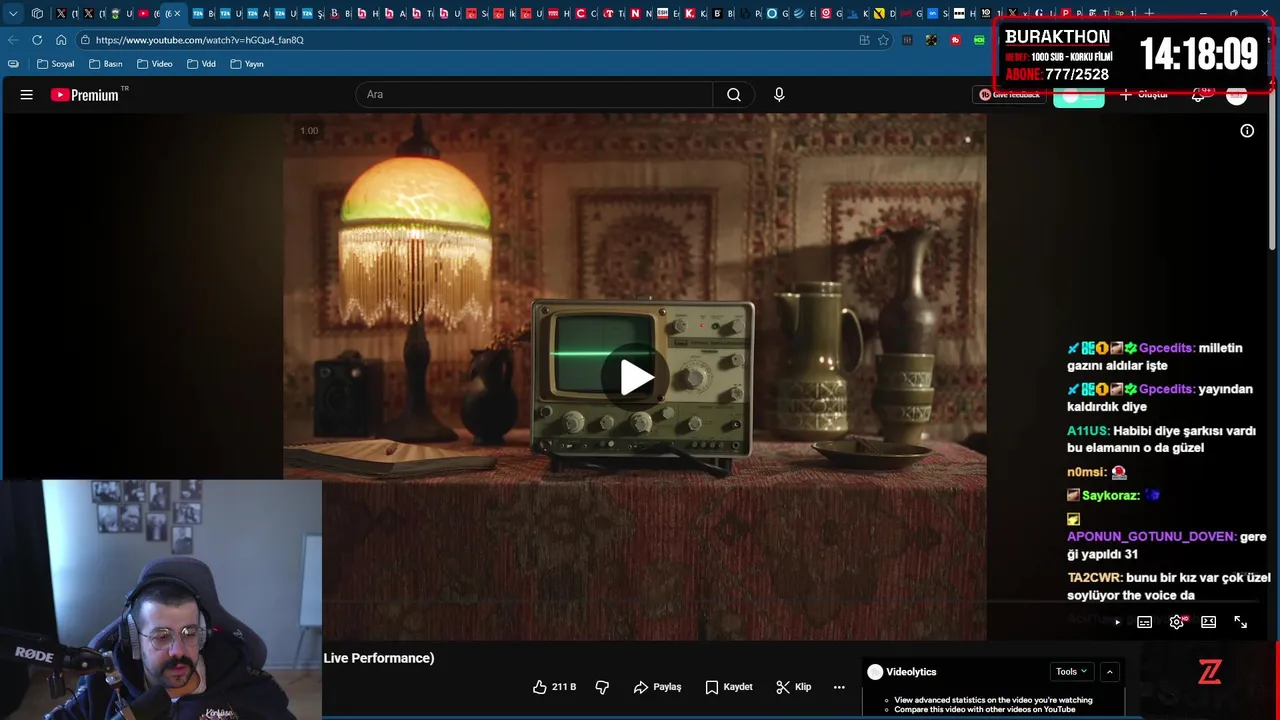
Task: Enter fullscreen mode
Action: [1241, 622]
